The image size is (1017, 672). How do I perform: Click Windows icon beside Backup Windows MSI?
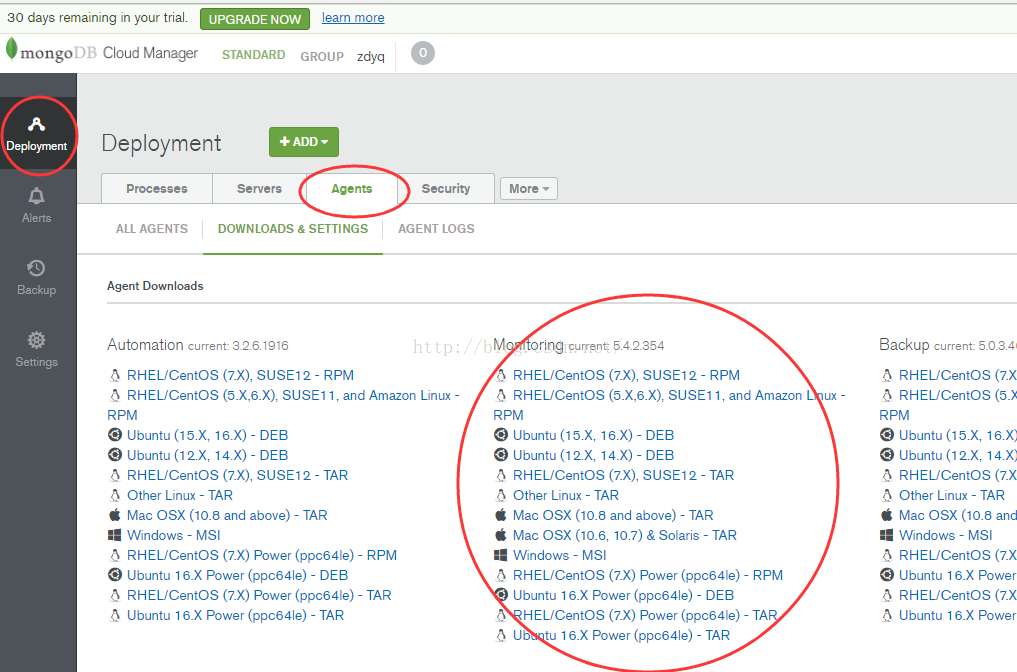887,535
